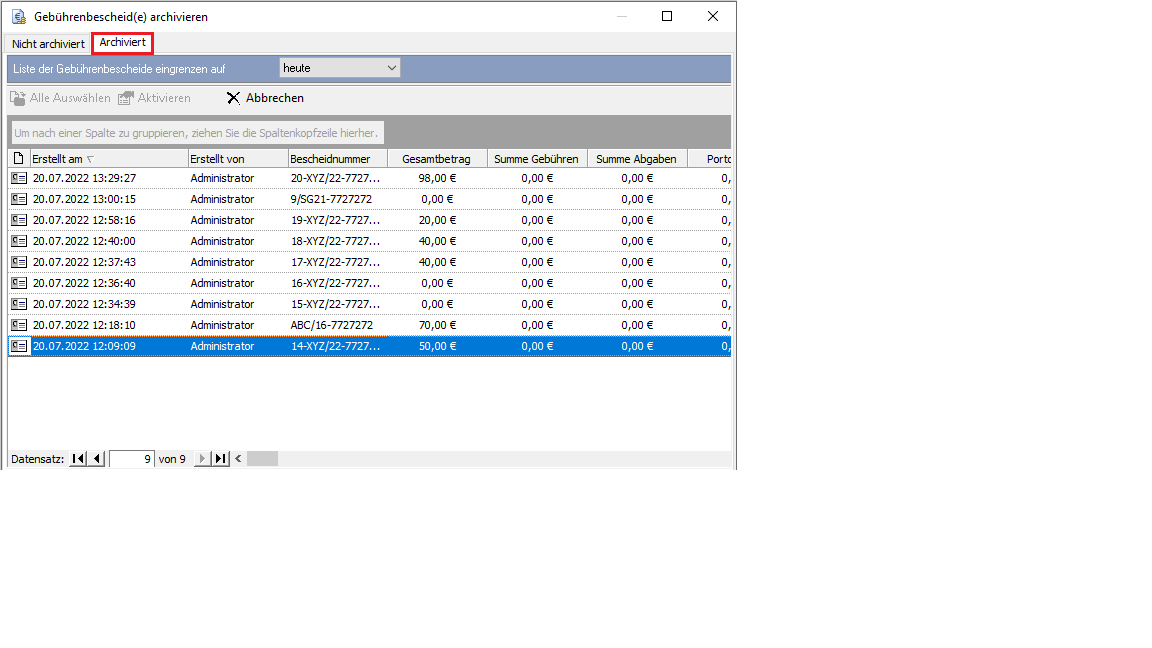
Task: Click the Summe Gebühren column header
Action: [536, 159]
